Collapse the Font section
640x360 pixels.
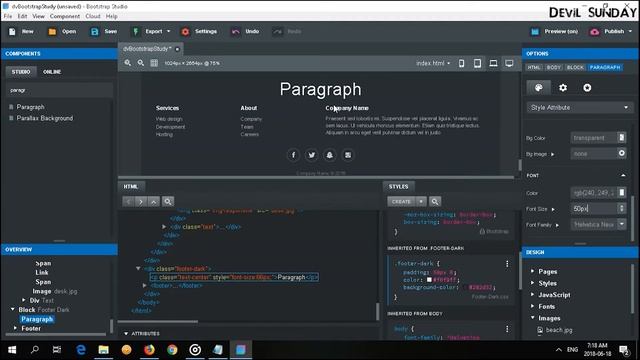623,175
